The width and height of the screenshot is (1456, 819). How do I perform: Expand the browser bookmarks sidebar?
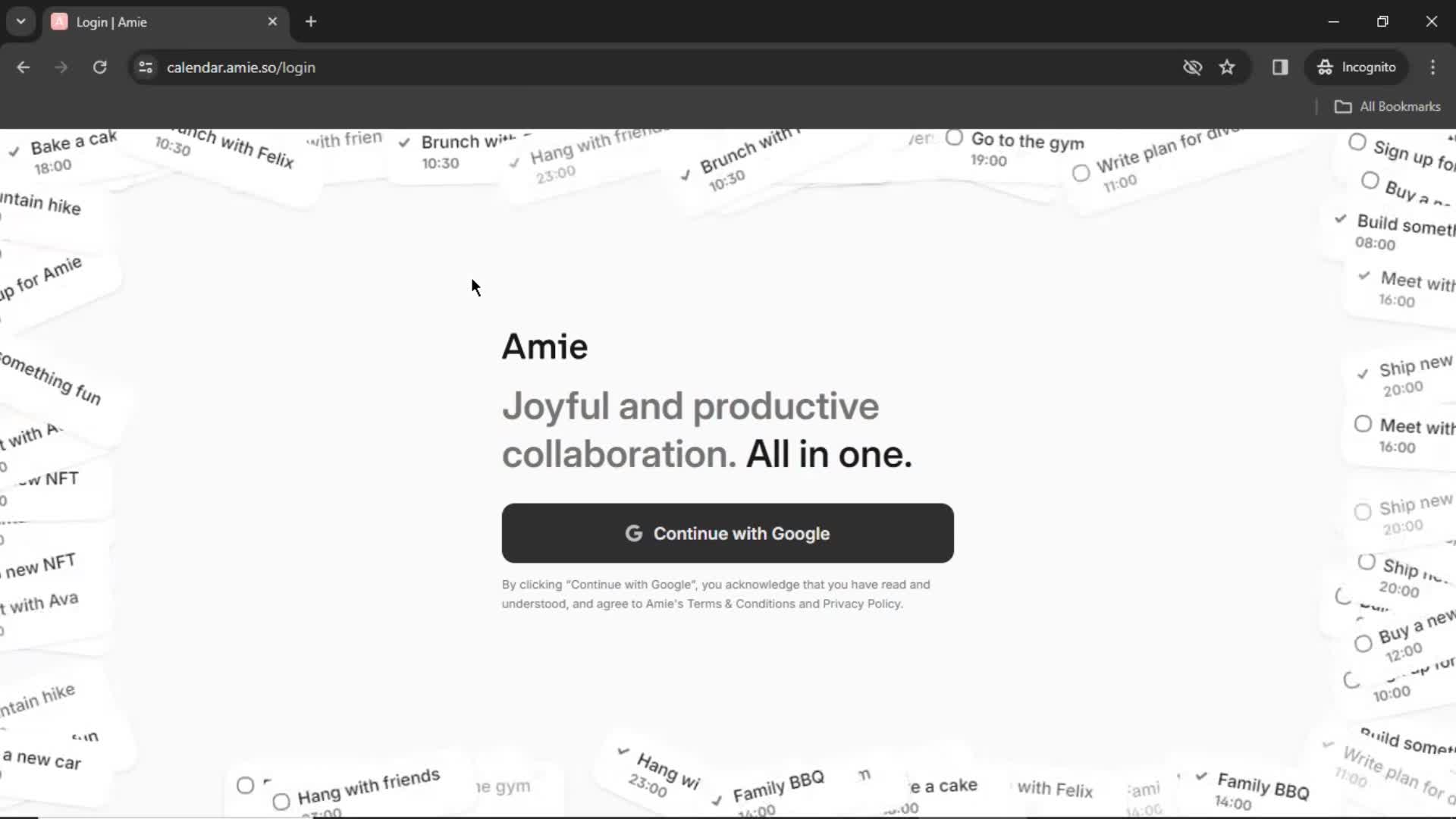[x=1280, y=67]
